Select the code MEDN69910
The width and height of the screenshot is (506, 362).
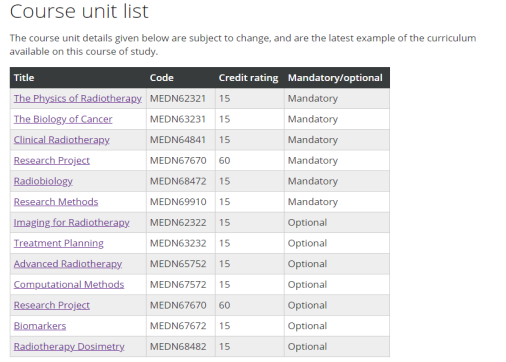pos(178,202)
